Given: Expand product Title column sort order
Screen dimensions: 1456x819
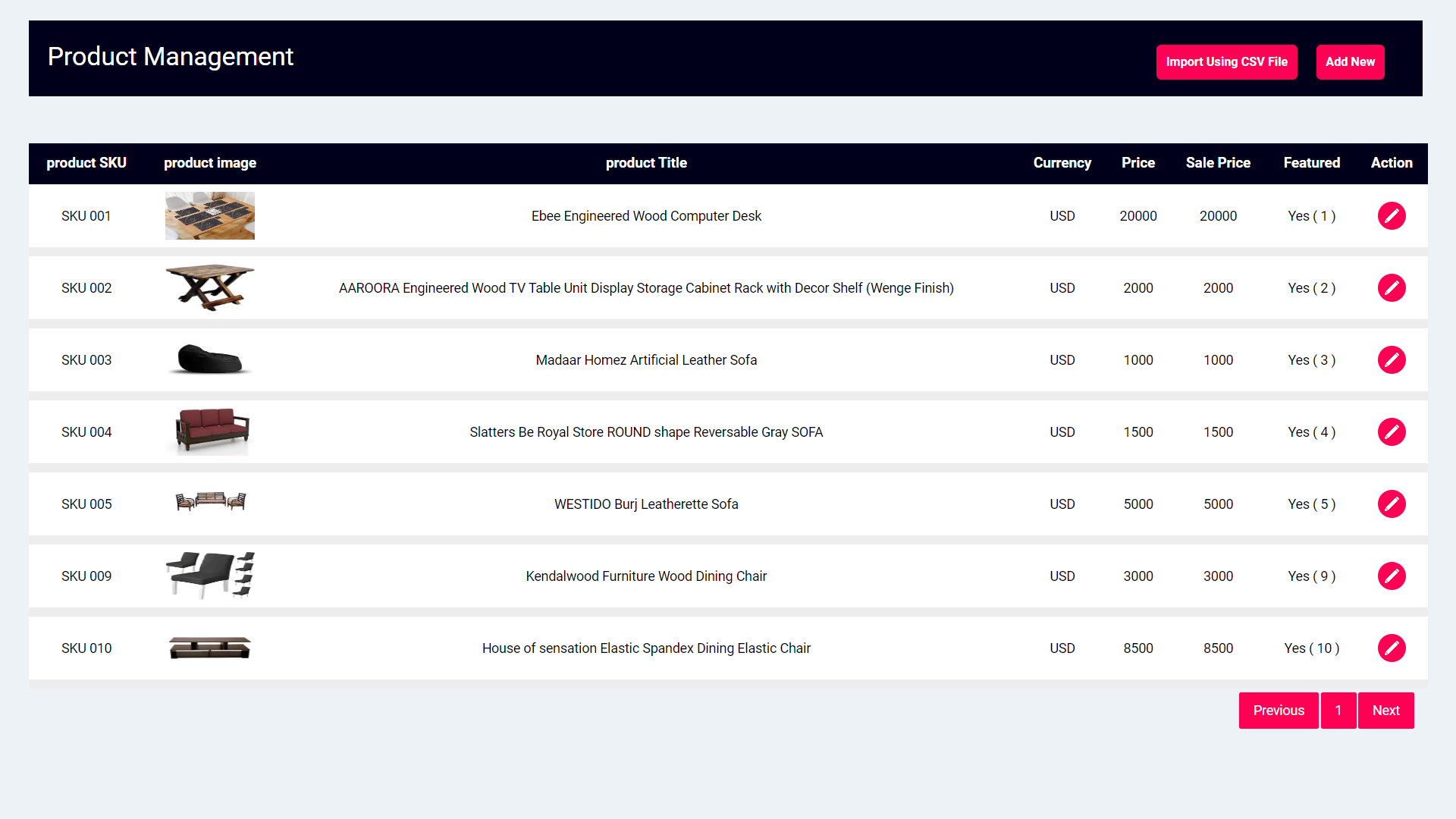Looking at the screenshot, I should (647, 163).
